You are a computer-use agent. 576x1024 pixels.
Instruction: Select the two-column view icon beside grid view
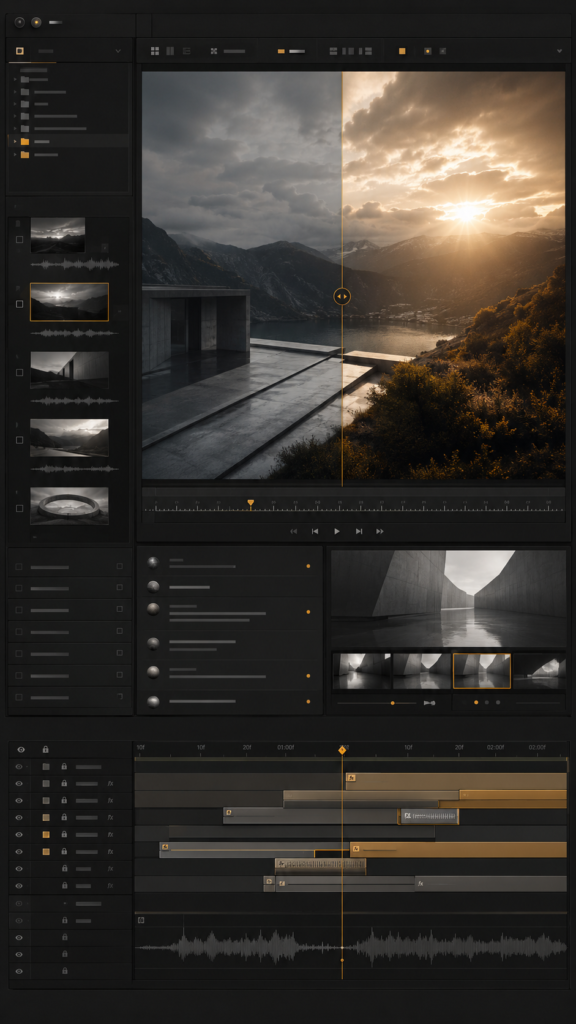(x=170, y=51)
